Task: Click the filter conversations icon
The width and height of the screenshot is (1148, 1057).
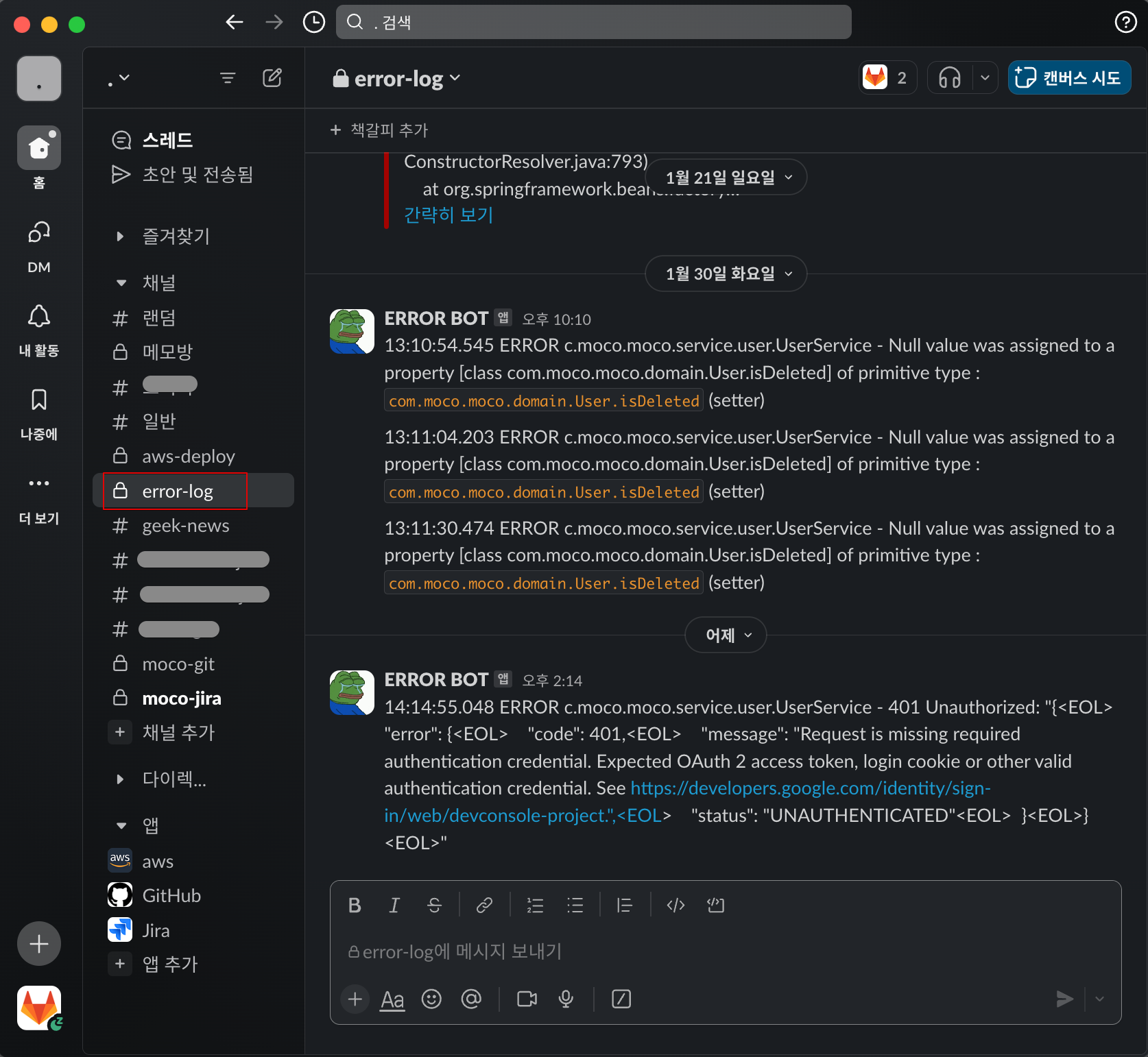Action: click(228, 78)
